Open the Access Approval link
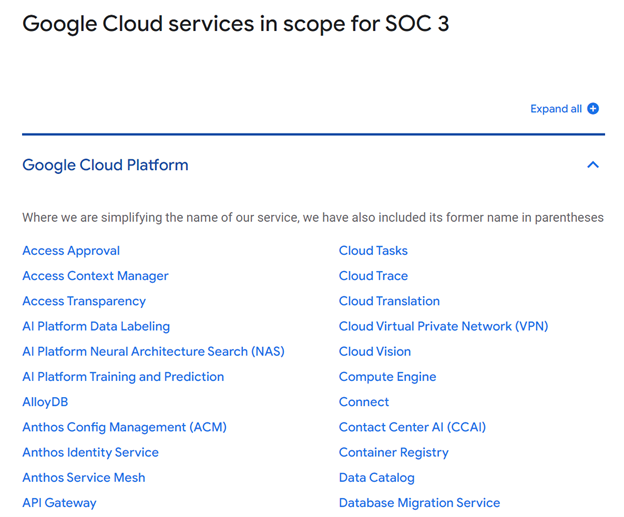 71,251
